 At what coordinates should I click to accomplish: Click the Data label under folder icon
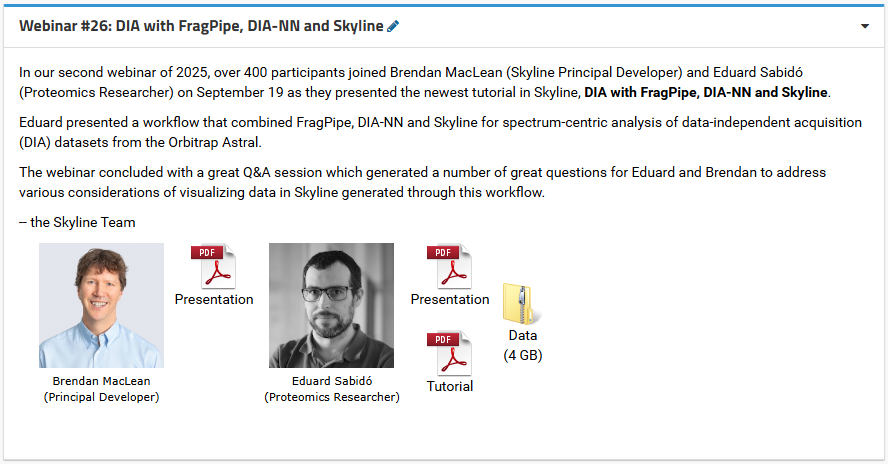point(522,336)
